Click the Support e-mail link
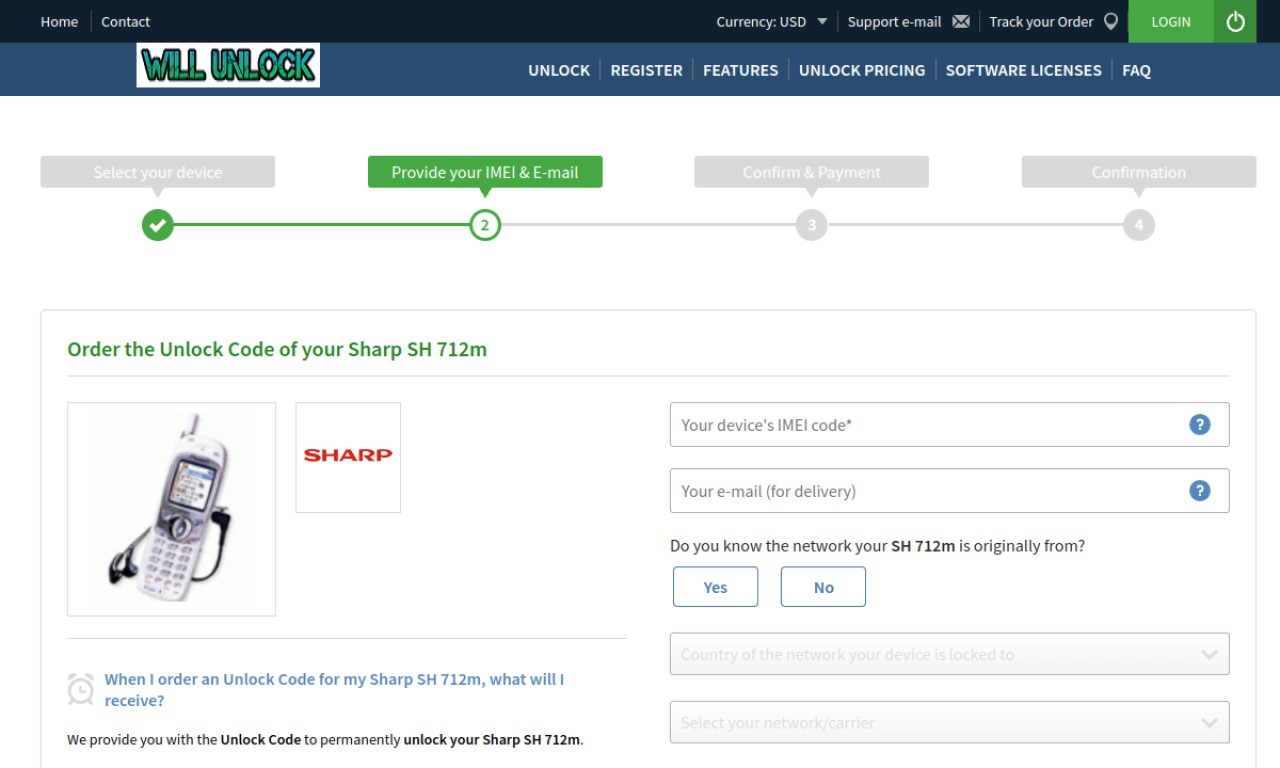Screen dimensions: 1280x768 point(894,22)
